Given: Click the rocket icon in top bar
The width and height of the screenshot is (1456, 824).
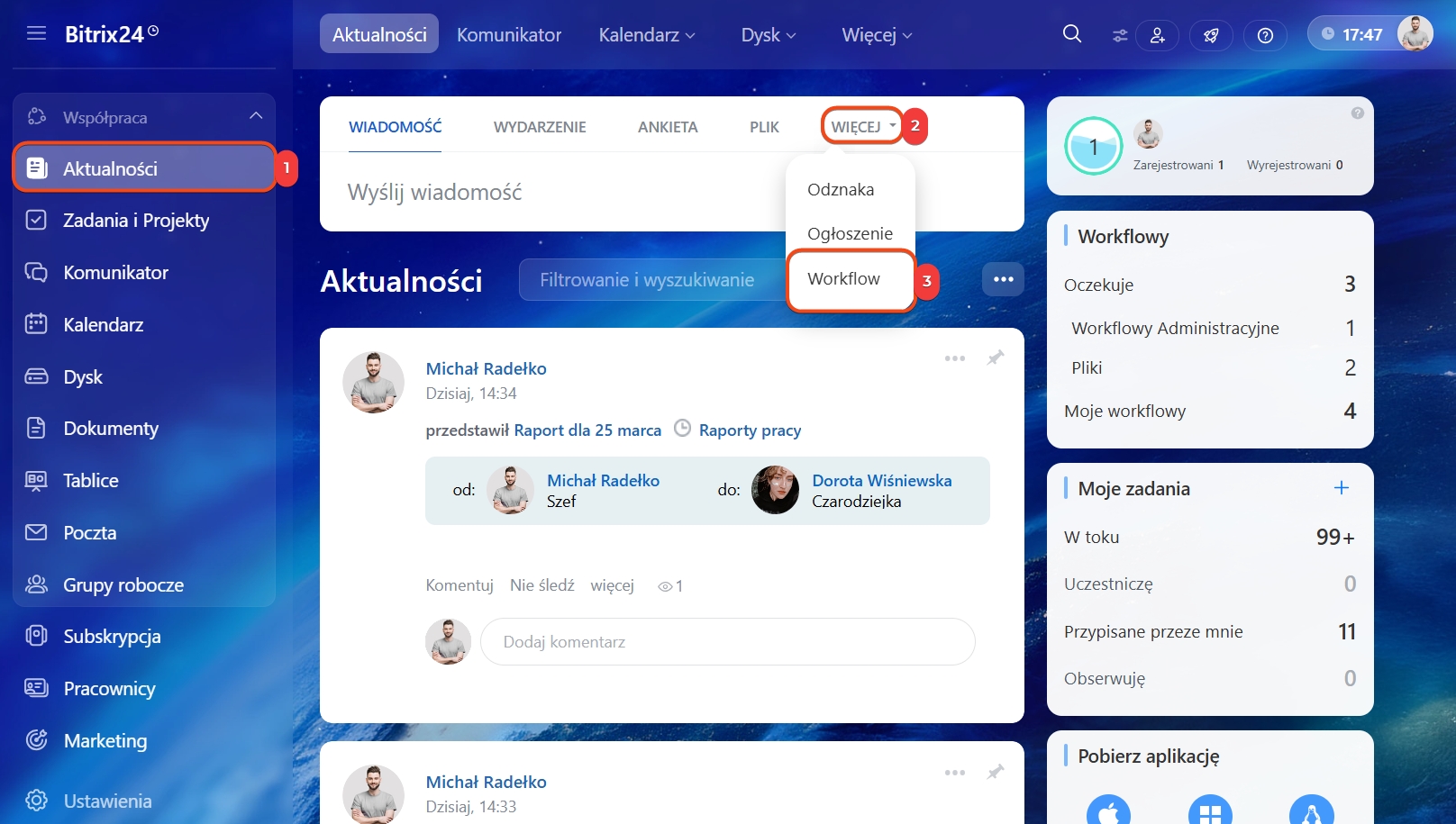Looking at the screenshot, I should (1211, 35).
